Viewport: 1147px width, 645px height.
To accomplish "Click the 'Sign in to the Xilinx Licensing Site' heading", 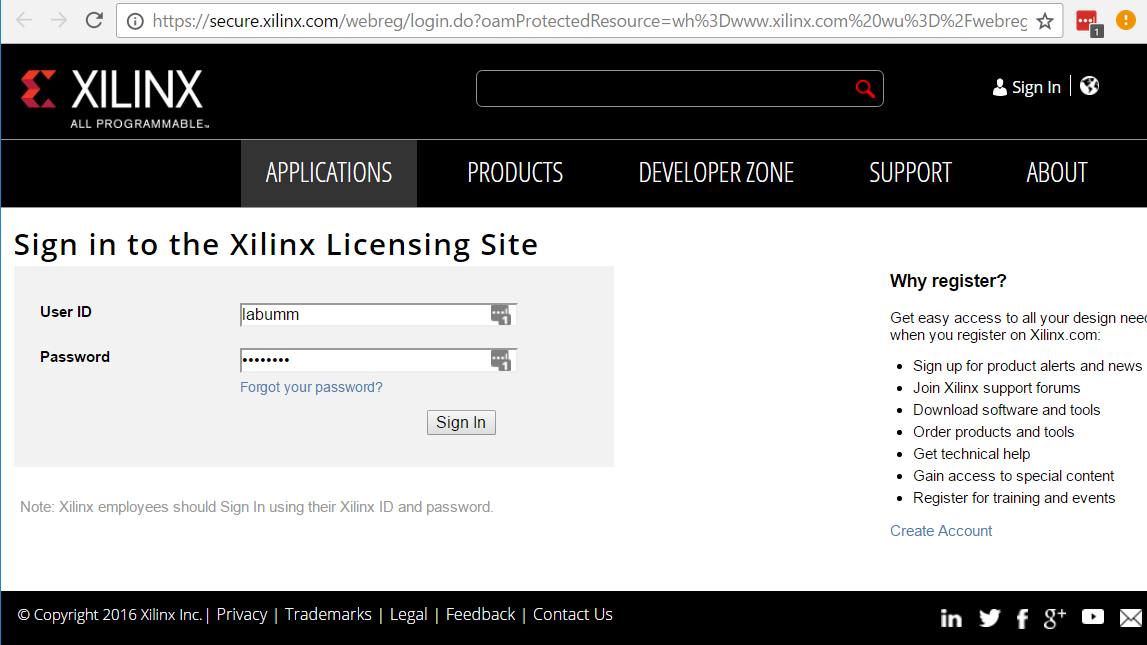I will point(276,244).
